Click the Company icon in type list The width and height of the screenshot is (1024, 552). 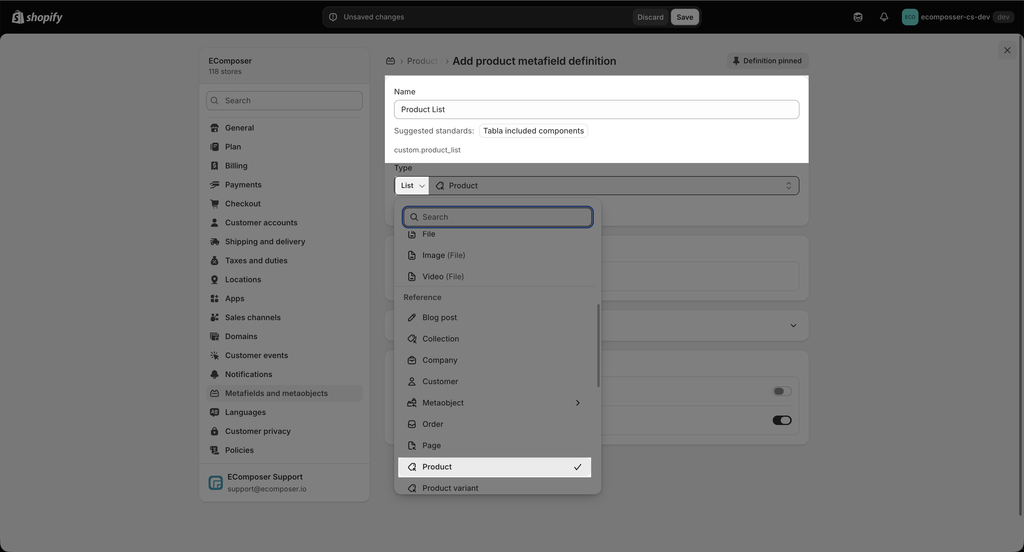click(411, 360)
